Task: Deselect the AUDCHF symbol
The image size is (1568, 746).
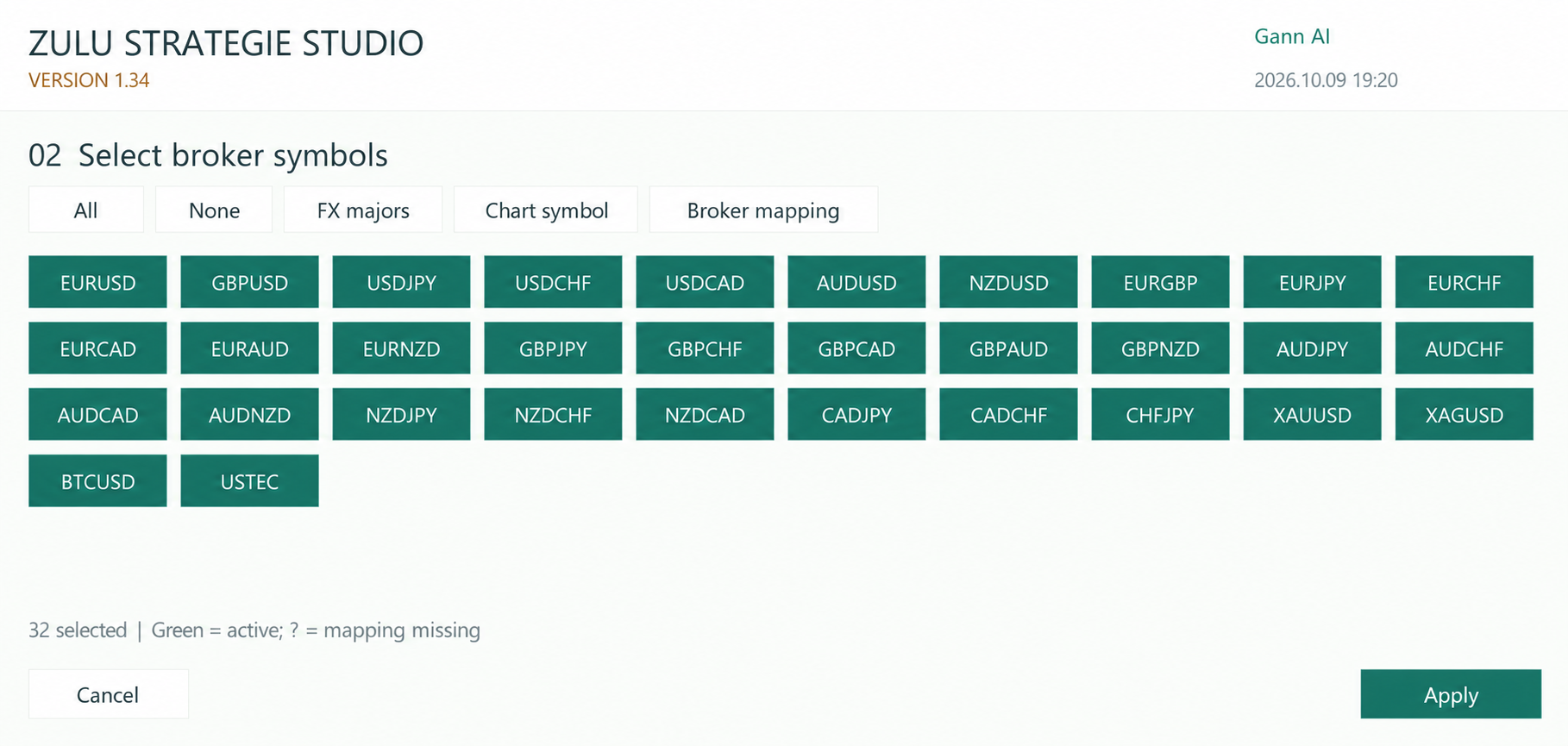Action: (x=1464, y=348)
